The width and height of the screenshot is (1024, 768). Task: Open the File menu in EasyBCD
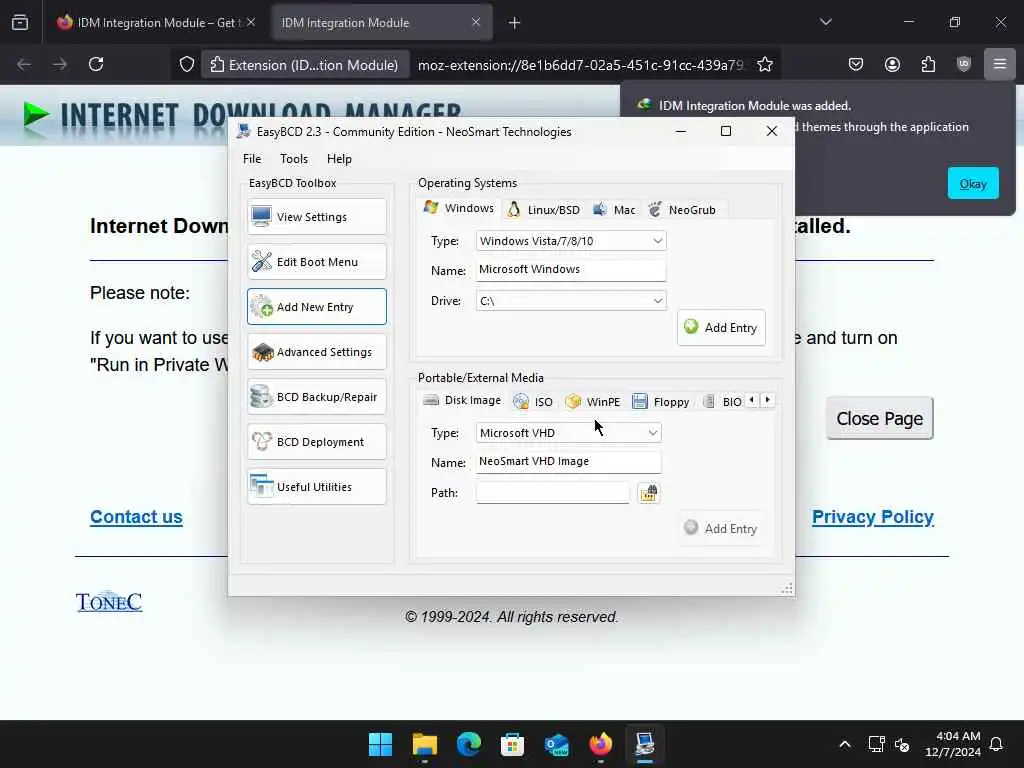pos(252,159)
